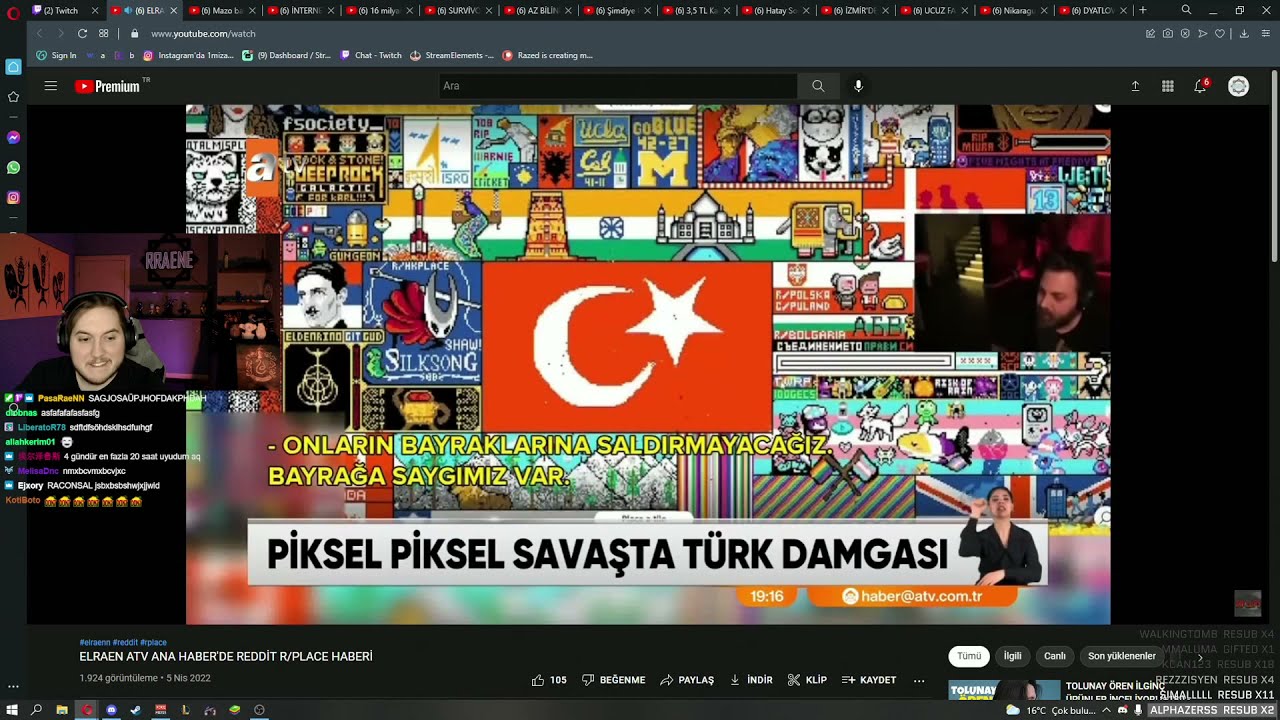Switch to the 'Nikaragua' browser tab
This screenshot has height=720, width=1280.
point(1012,10)
